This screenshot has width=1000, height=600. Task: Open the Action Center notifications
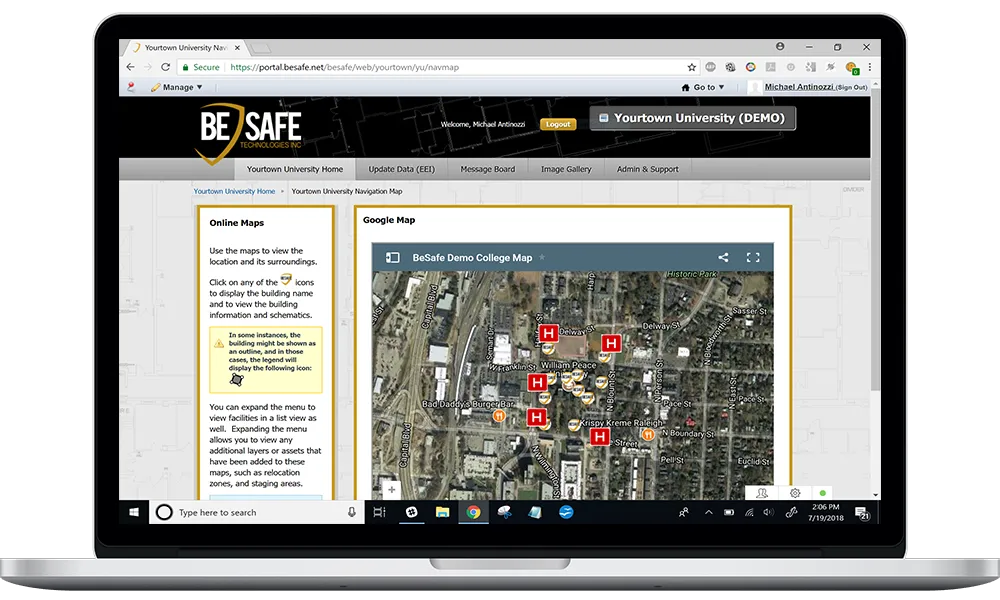[x=862, y=513]
